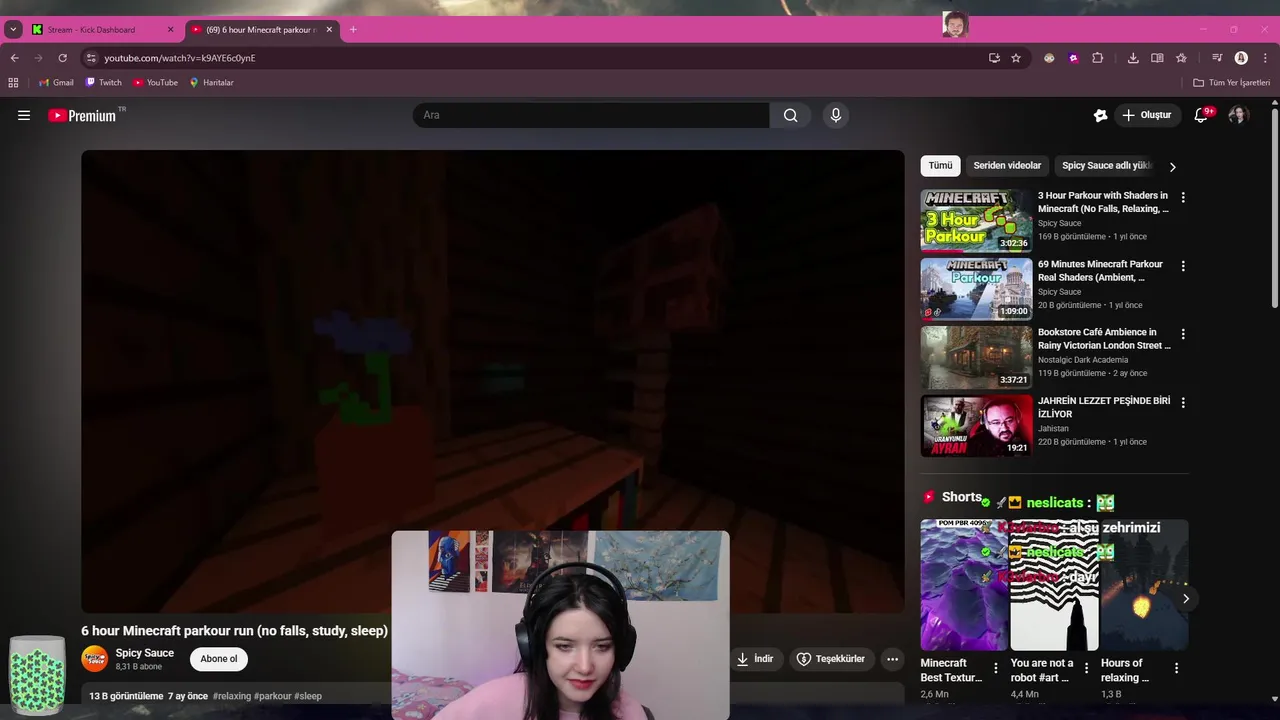This screenshot has width=1280, height=720.
Task: Click the sparkle icon beside Oluştur
Action: (x=1101, y=115)
